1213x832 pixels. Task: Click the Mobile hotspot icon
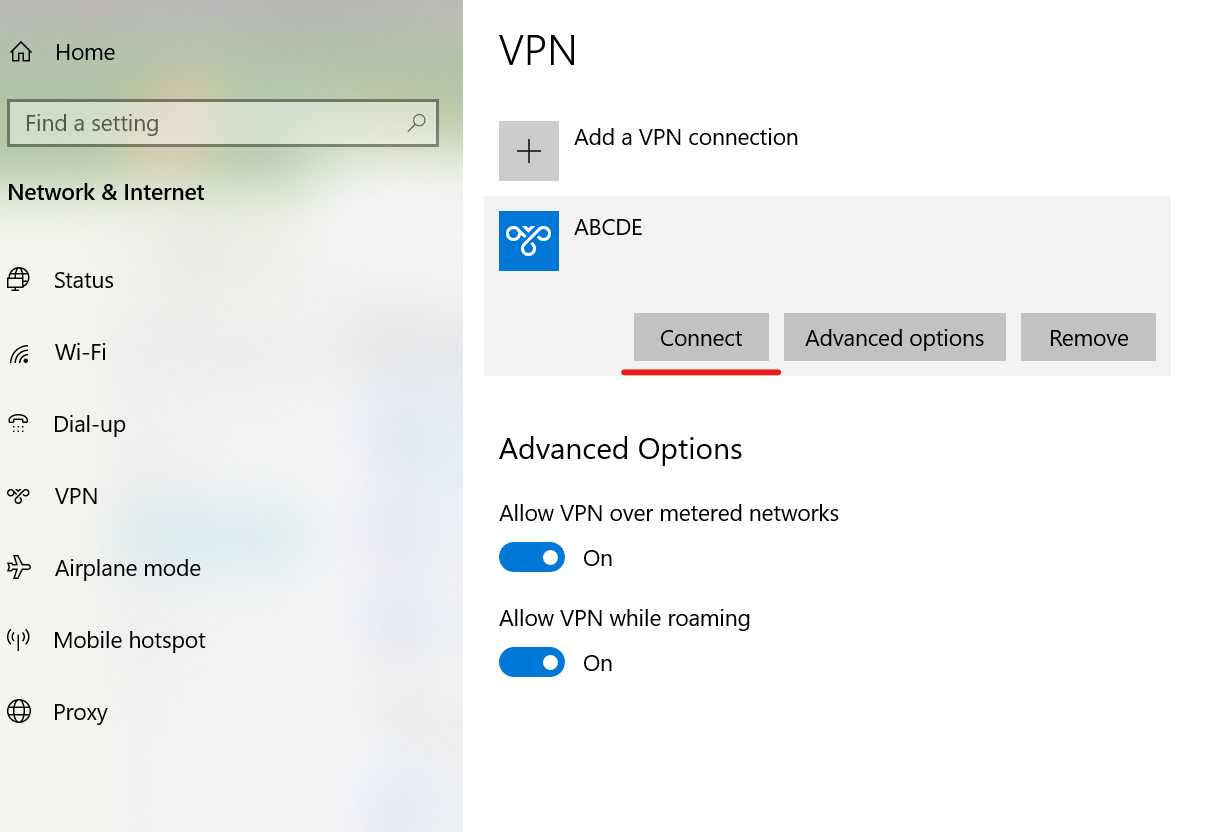click(18, 640)
